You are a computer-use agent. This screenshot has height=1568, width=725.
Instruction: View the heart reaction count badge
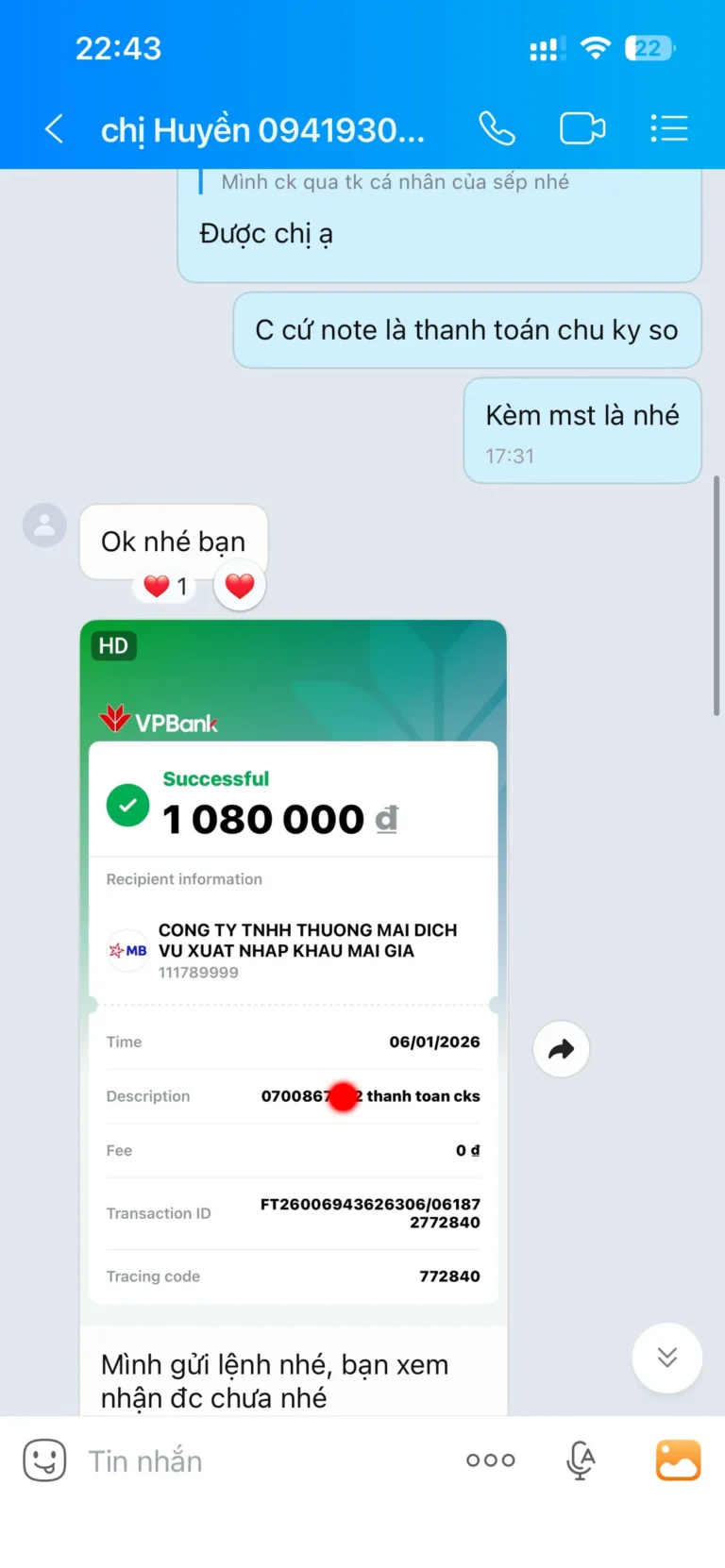[x=166, y=587]
